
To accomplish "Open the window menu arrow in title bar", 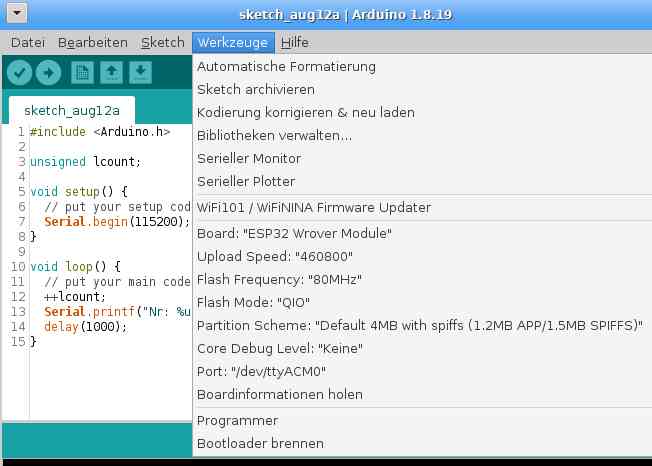I will [17, 13].
